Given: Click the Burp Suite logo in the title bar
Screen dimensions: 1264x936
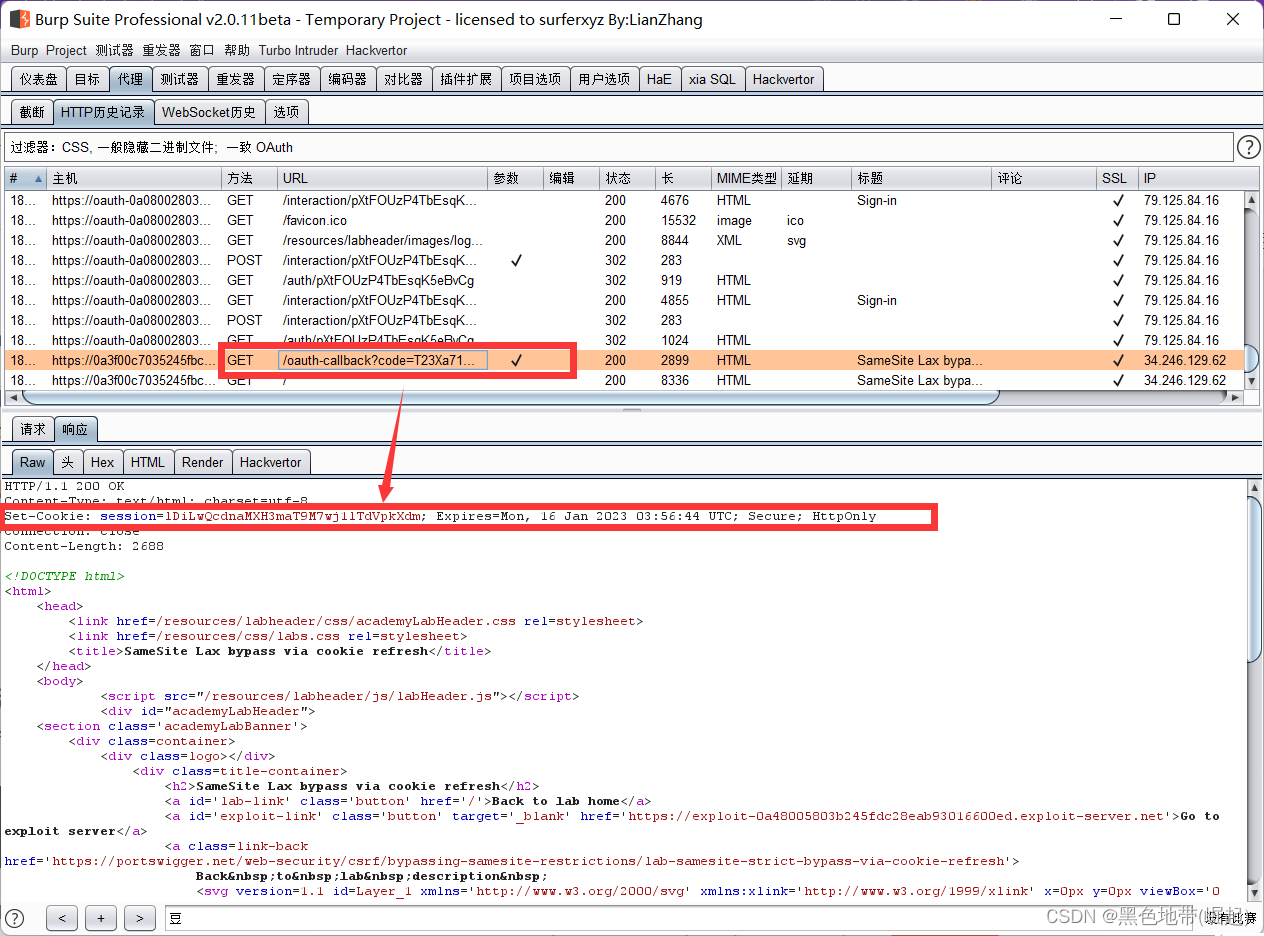Looking at the screenshot, I should (19, 19).
